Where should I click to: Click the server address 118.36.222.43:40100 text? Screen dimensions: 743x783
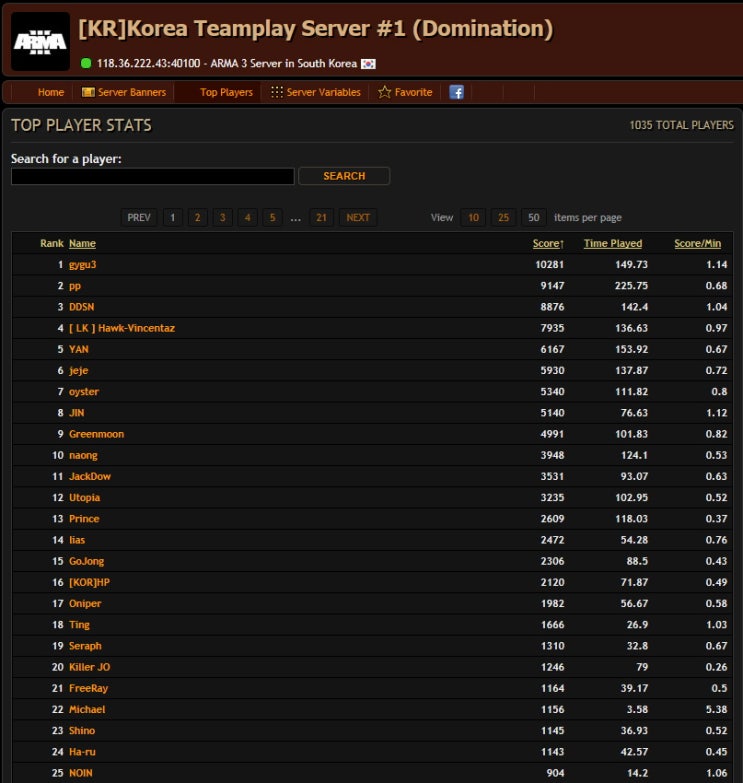pyautogui.click(x=148, y=63)
